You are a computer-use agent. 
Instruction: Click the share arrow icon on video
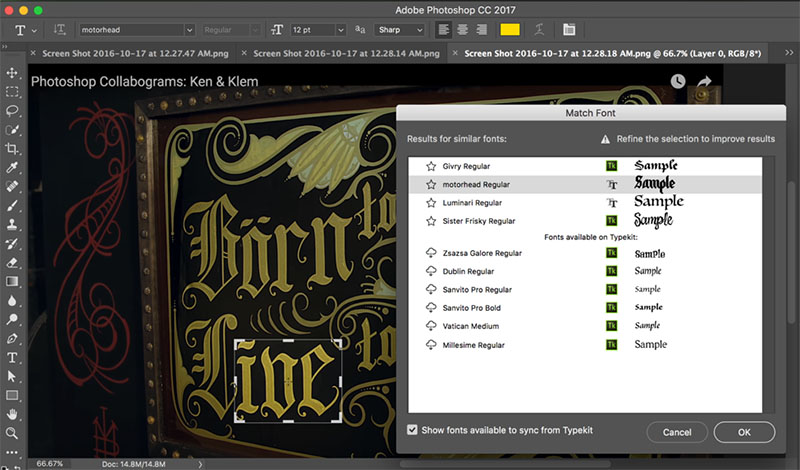pos(704,81)
